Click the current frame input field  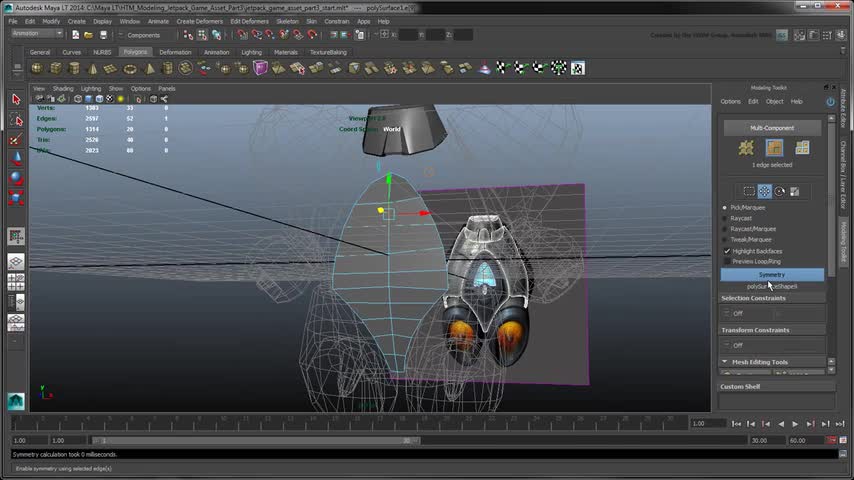707,423
